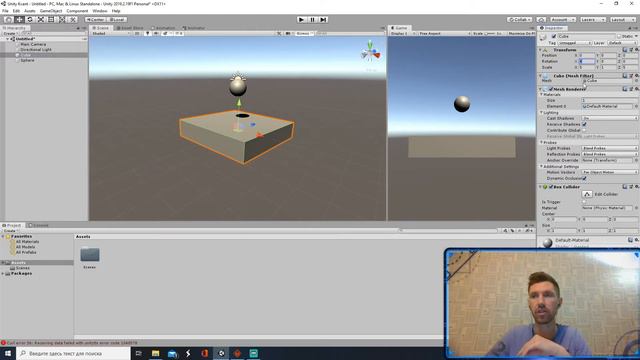Open Box Collider settings gear

coord(637,187)
